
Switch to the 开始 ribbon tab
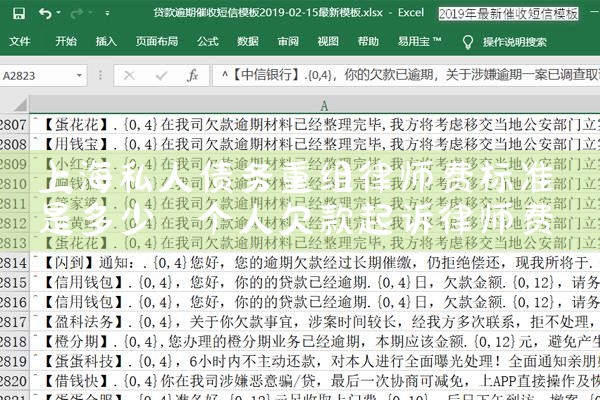(66, 41)
